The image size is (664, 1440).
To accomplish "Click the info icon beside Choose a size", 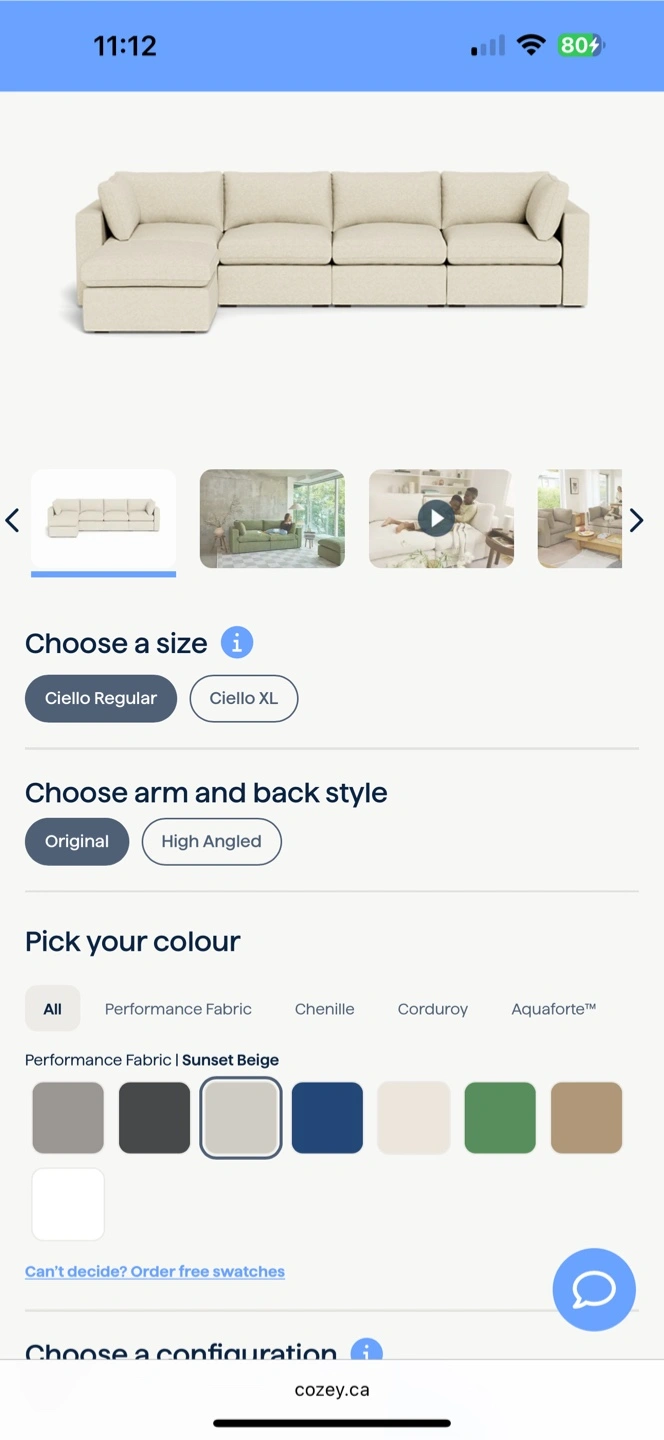I will tap(237, 643).
